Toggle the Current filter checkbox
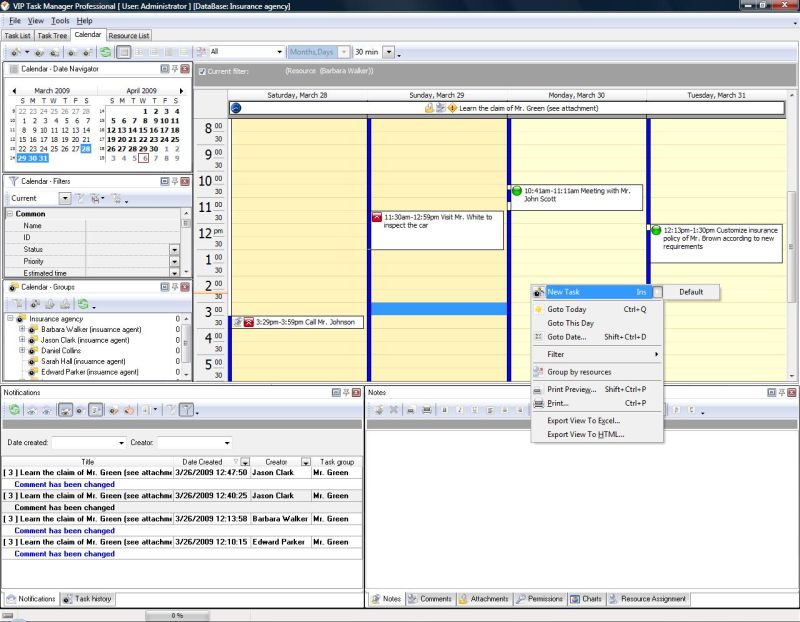The image size is (800, 622). point(202,70)
